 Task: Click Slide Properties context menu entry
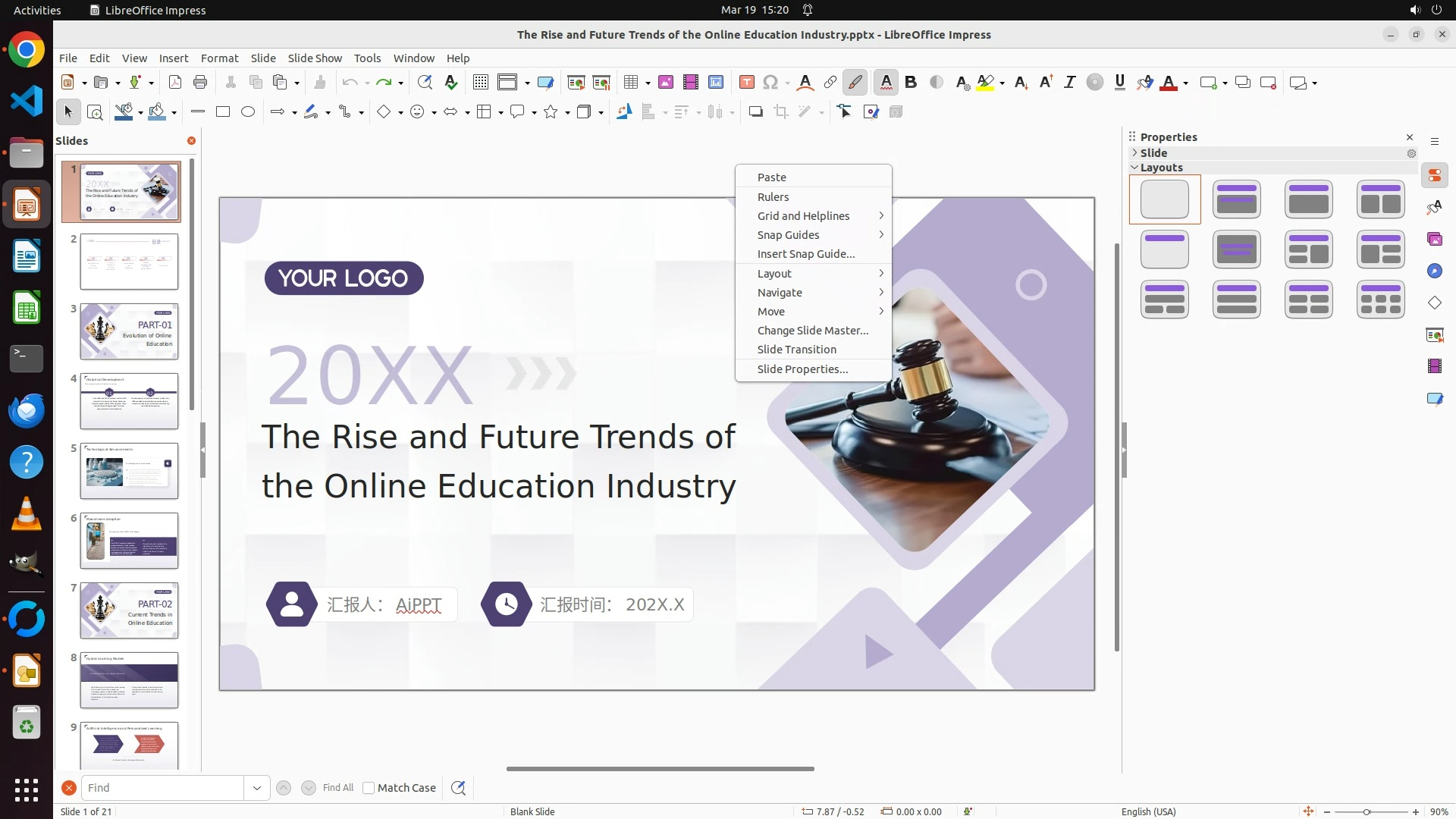pos(802,369)
